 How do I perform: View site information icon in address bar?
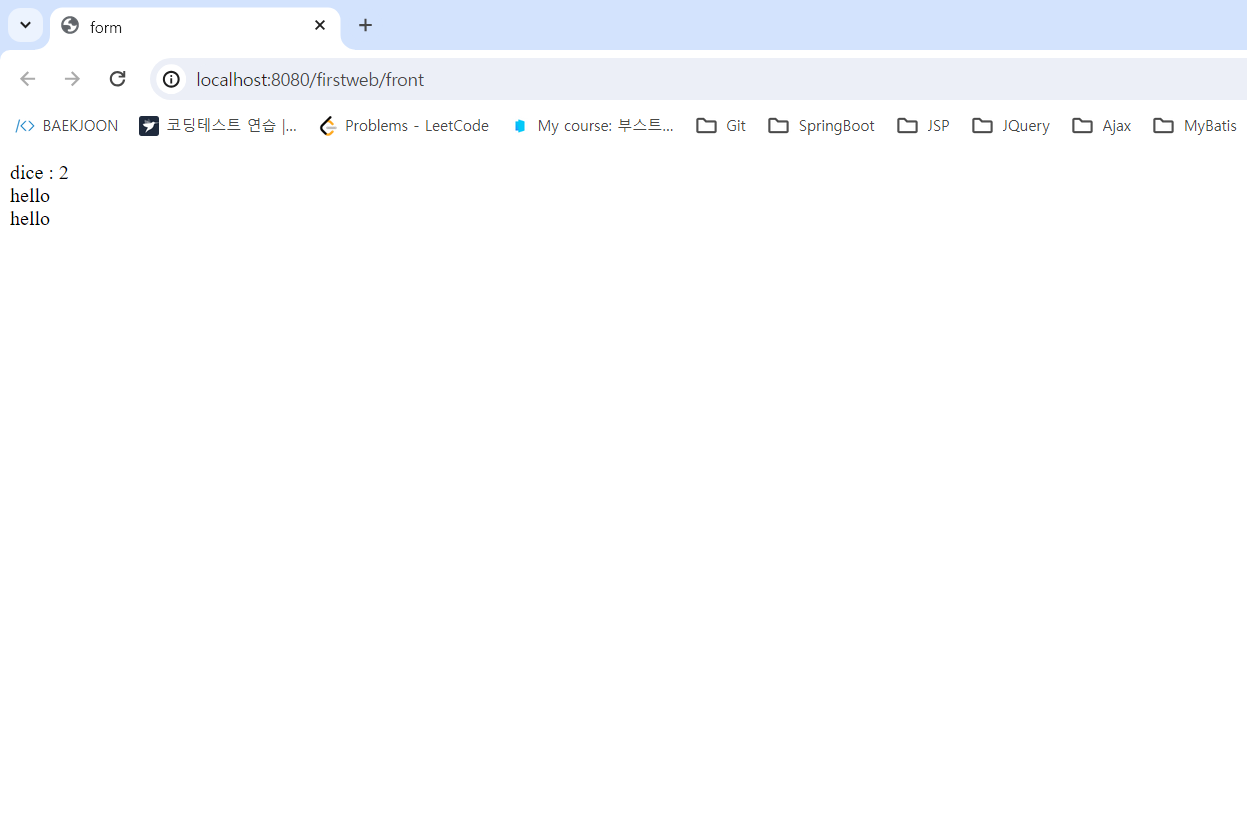(172, 79)
